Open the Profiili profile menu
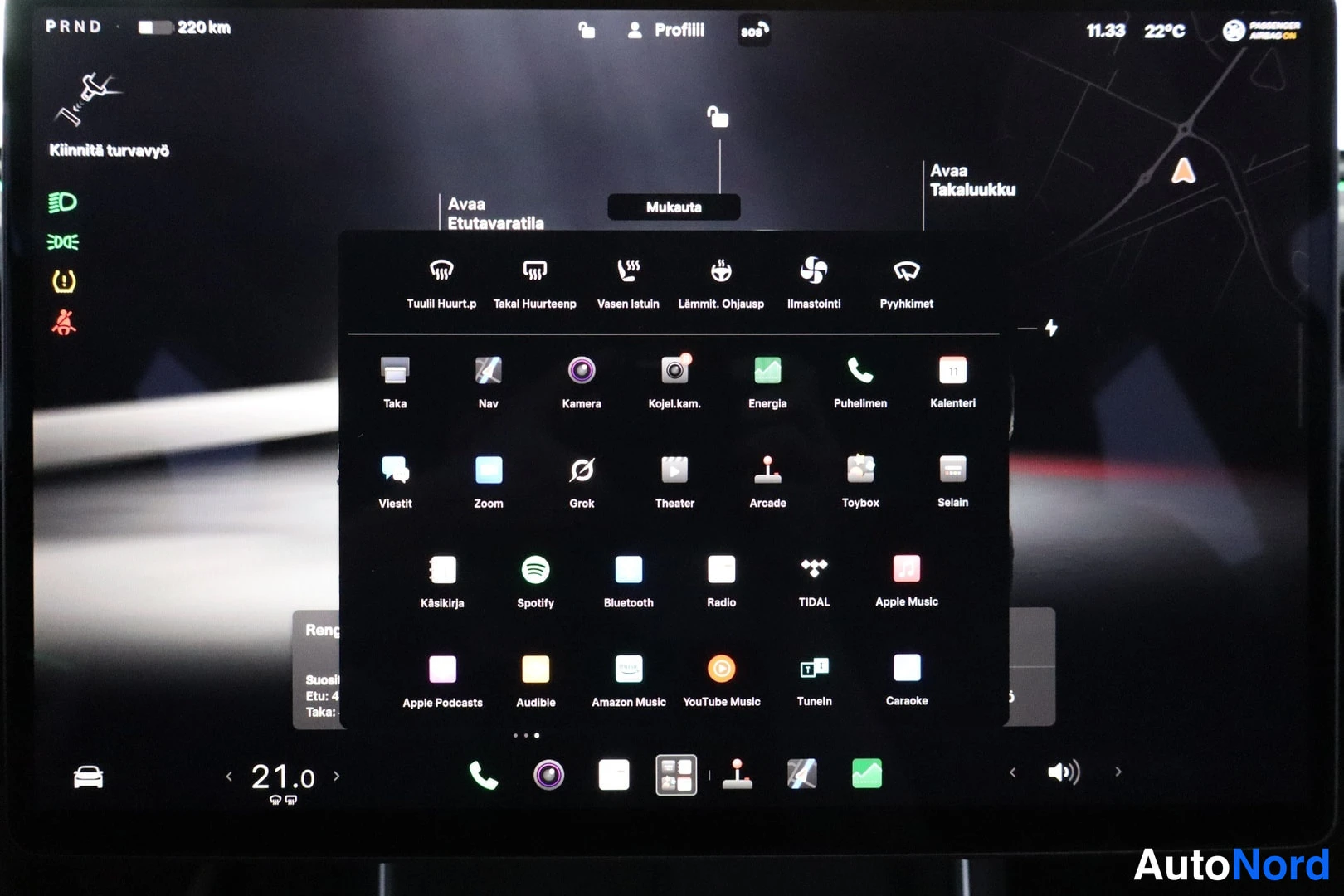This screenshot has width=1344, height=896. (x=666, y=31)
